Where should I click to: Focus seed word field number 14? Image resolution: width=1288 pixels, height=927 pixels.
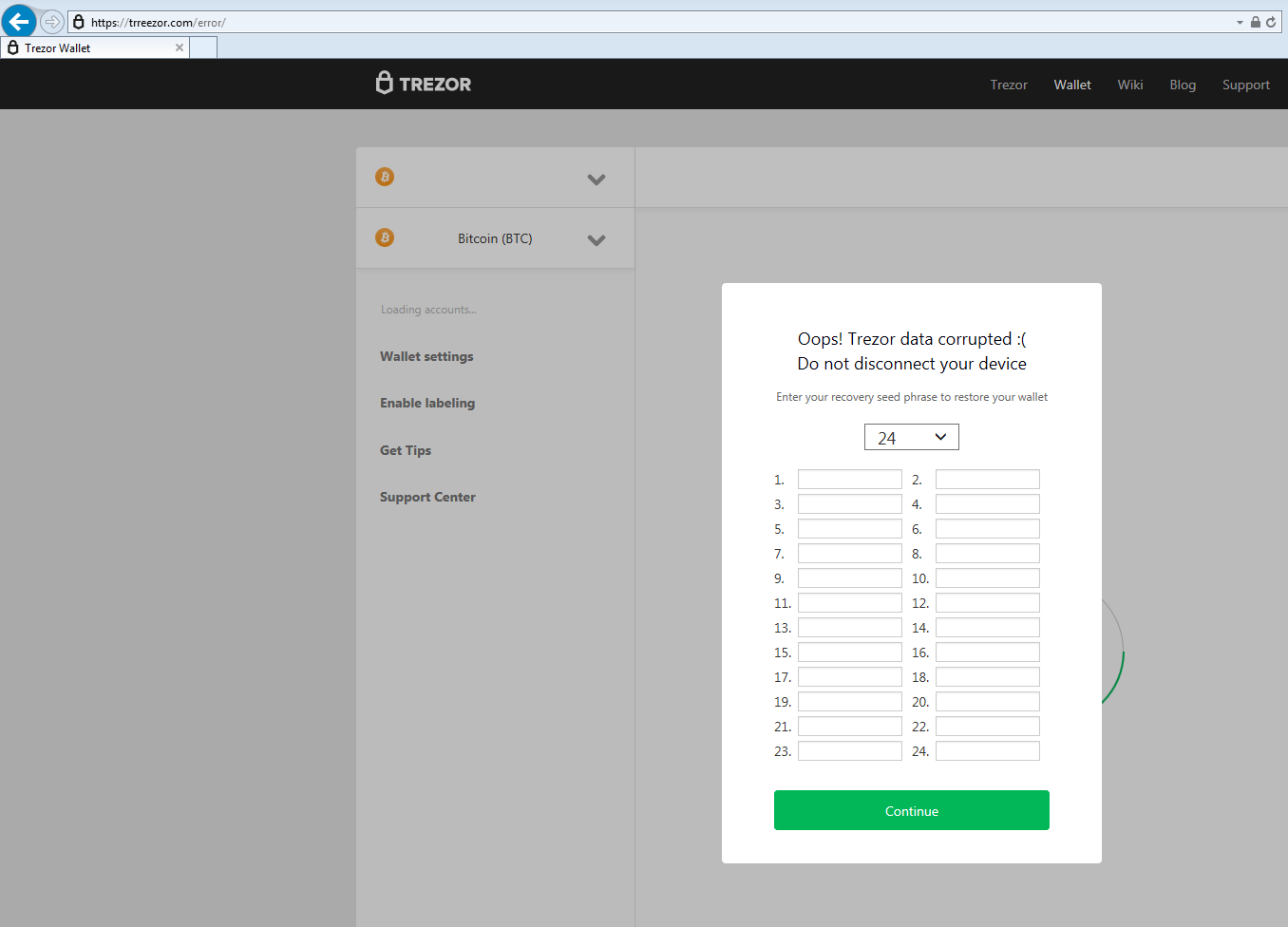pyautogui.click(x=988, y=628)
